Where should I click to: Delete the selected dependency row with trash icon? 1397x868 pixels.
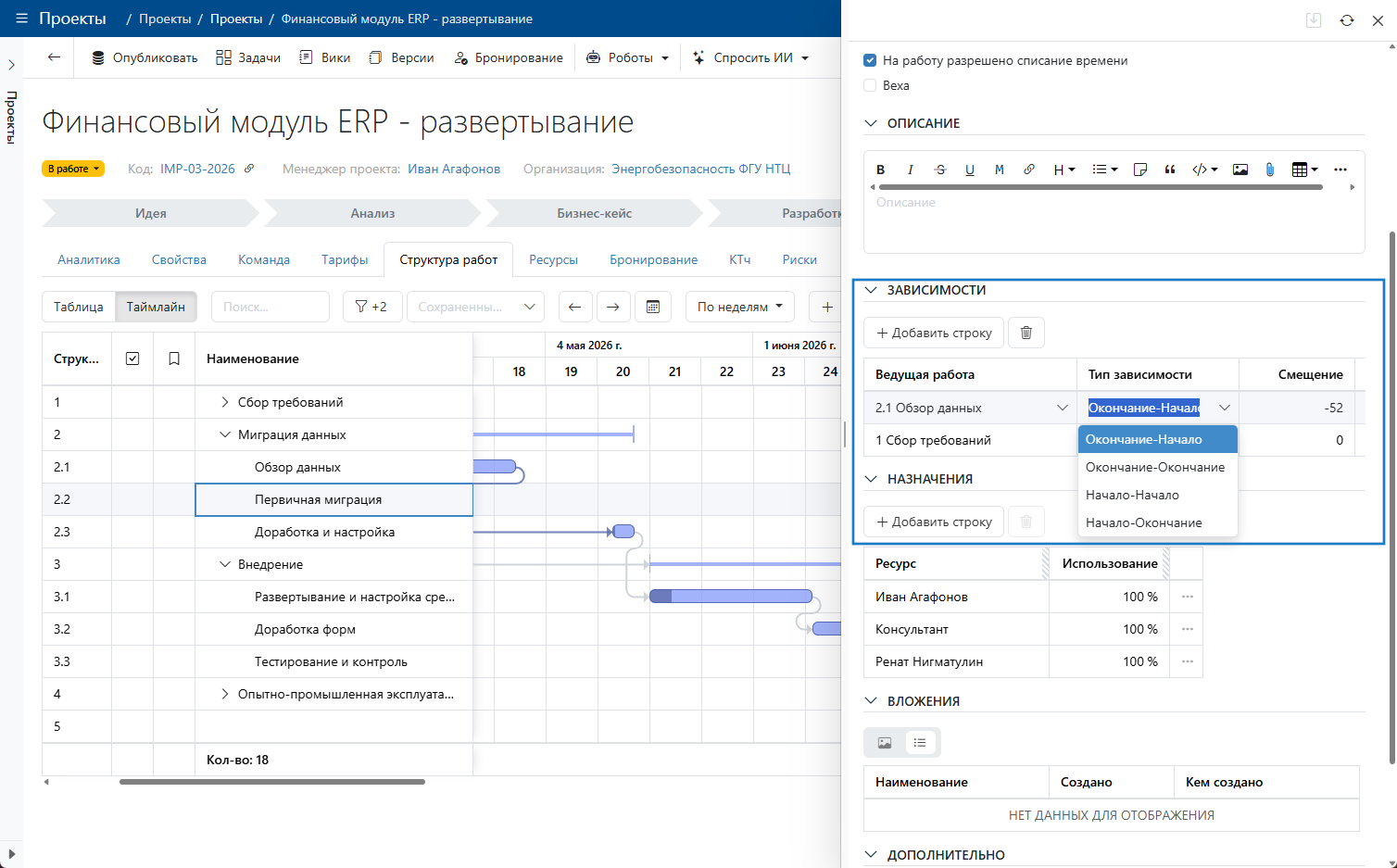click(x=1026, y=333)
